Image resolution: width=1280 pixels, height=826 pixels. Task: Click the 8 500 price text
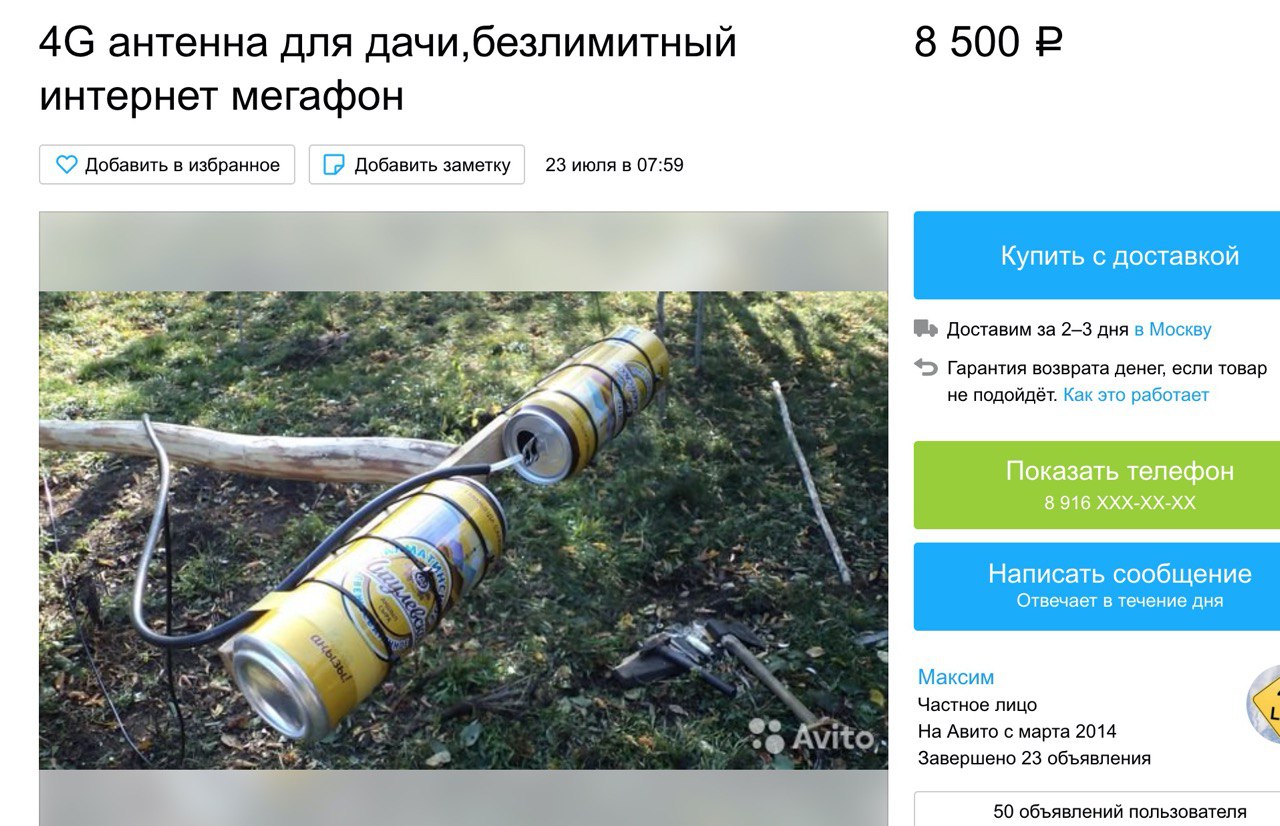pyautogui.click(x=967, y=43)
